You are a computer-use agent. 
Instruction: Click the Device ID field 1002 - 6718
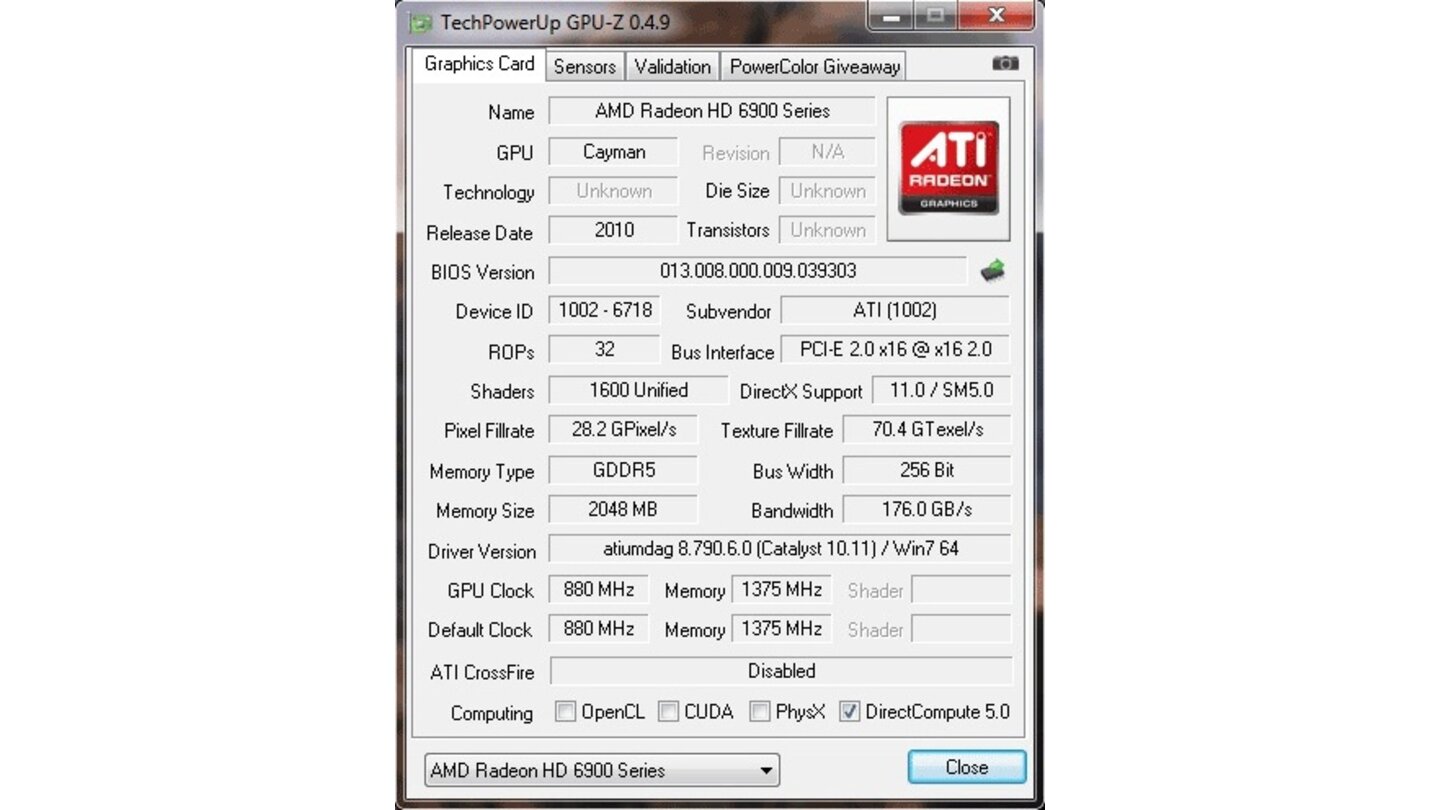tap(605, 310)
